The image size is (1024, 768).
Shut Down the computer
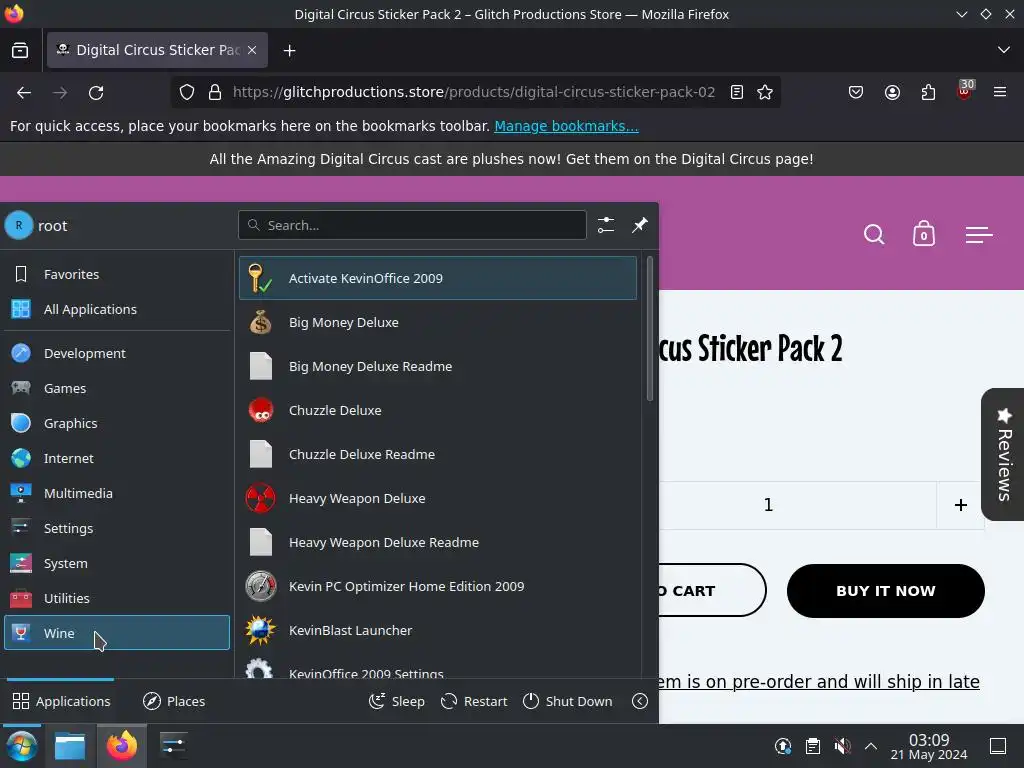pyautogui.click(x=568, y=701)
